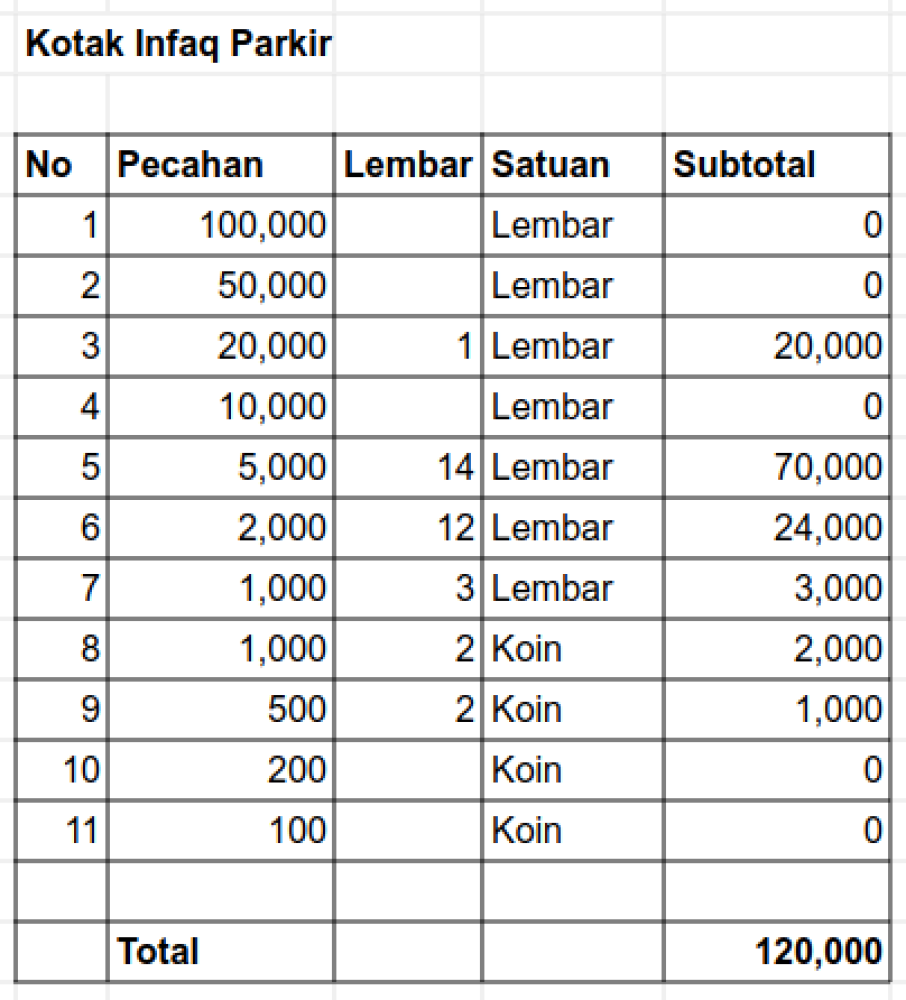
Task: Click the 10,000 denomination cell
Action: (220, 407)
